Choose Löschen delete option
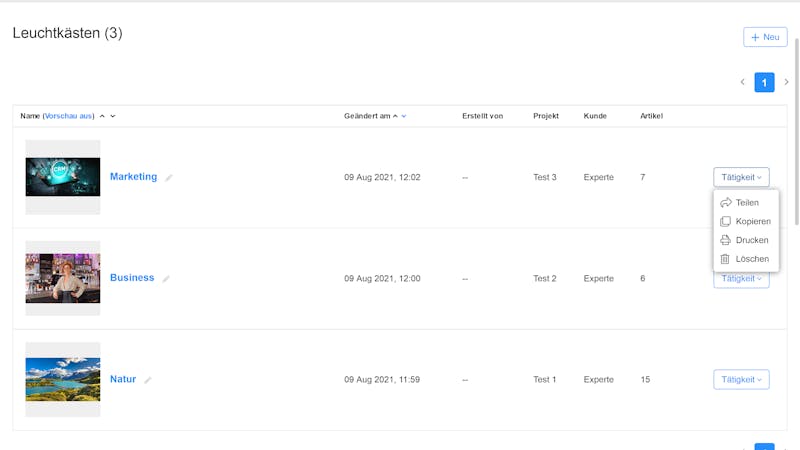Screen dimensions: 800x450 746,259
